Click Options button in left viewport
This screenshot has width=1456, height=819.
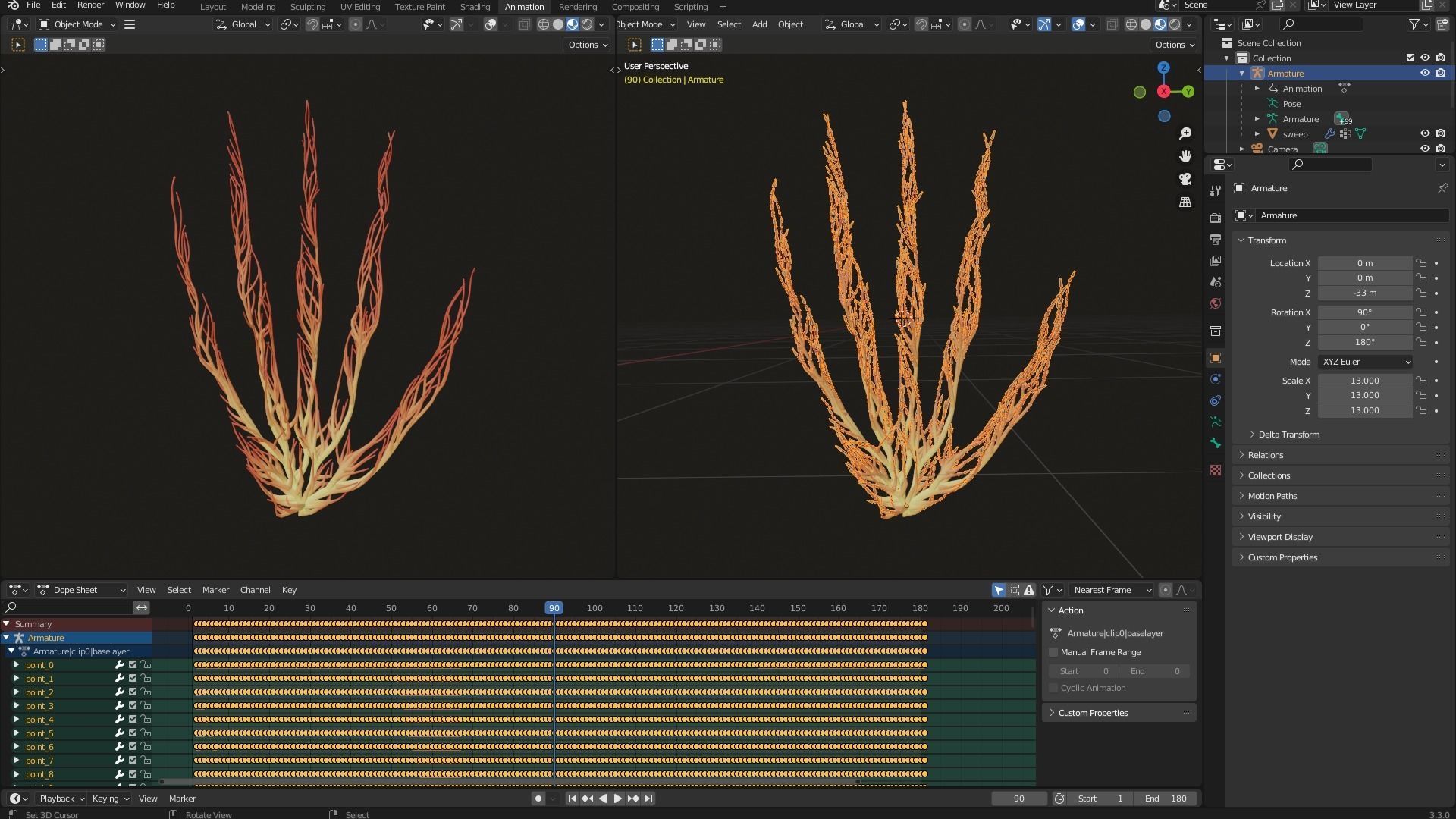coord(588,45)
